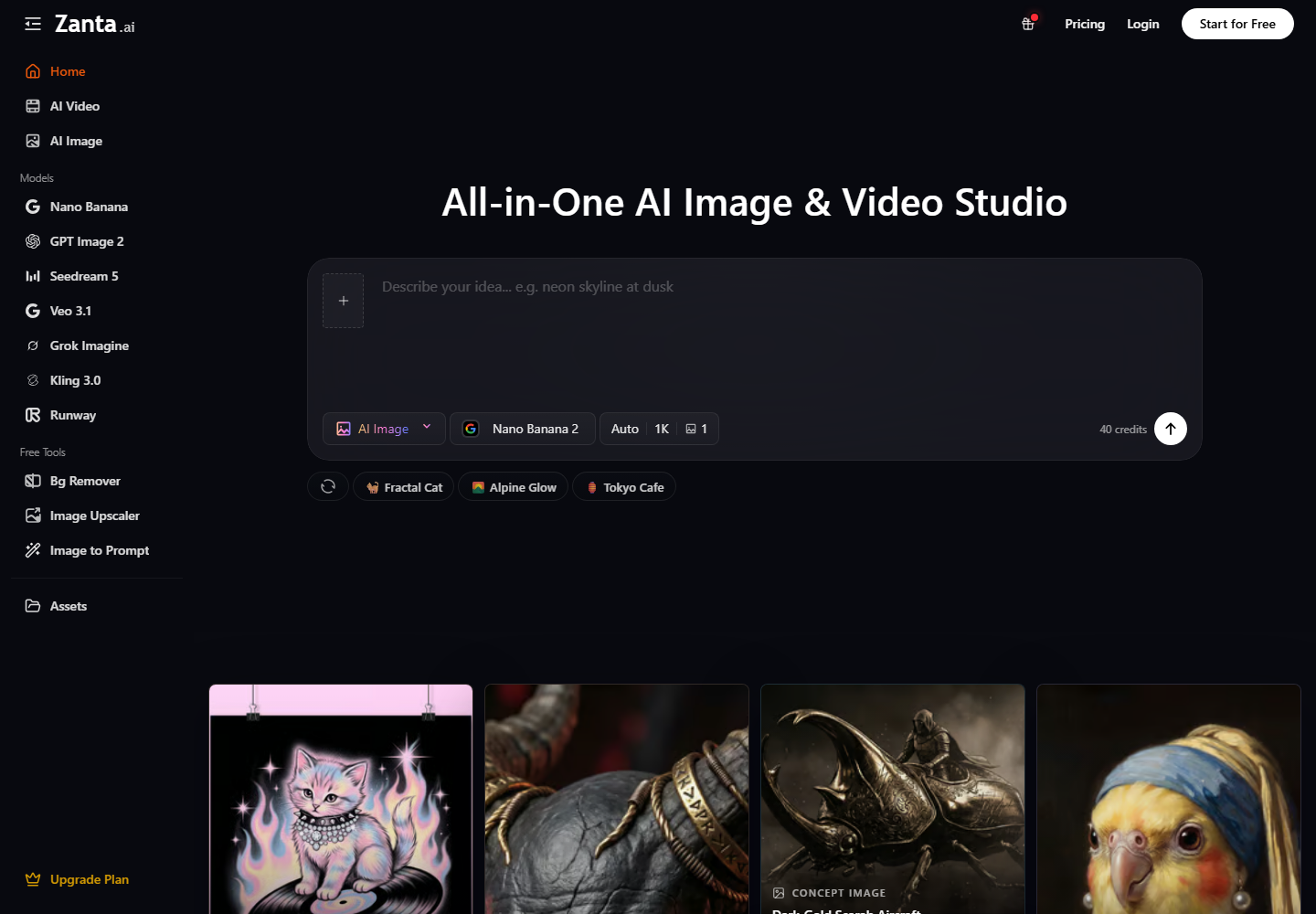1316x914 pixels.
Task: Collapse sidebar with hamburger menu icon
Action: [33, 24]
